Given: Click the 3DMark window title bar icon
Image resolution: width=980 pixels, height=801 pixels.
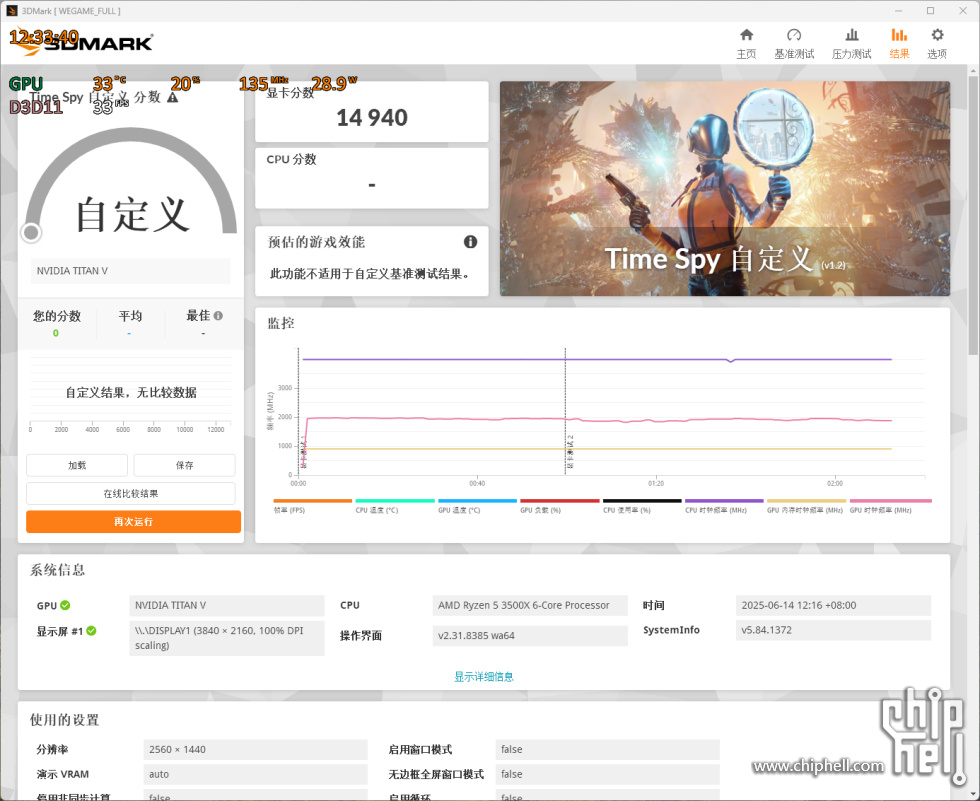Looking at the screenshot, I should 11,11.
